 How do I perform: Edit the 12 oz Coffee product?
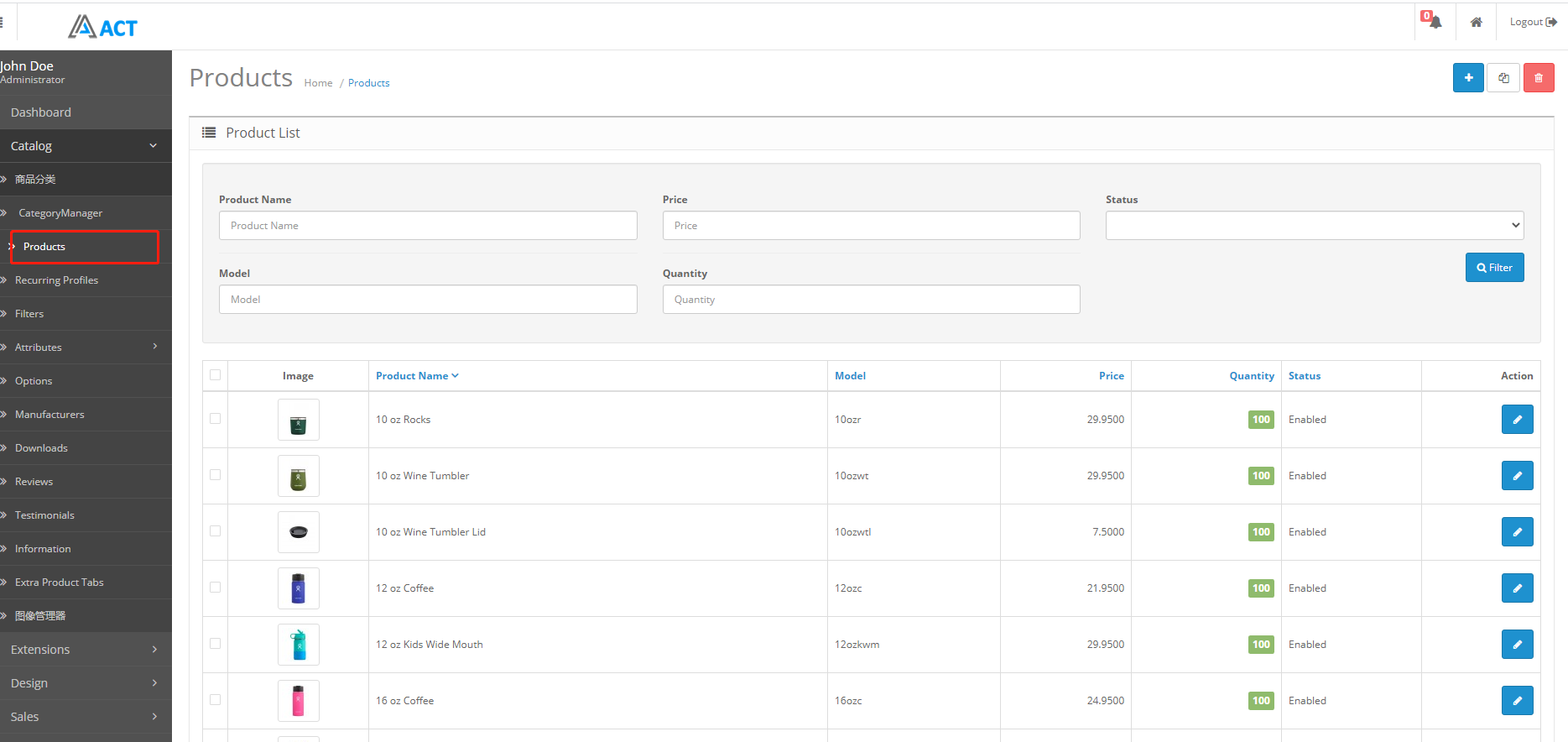tap(1517, 588)
